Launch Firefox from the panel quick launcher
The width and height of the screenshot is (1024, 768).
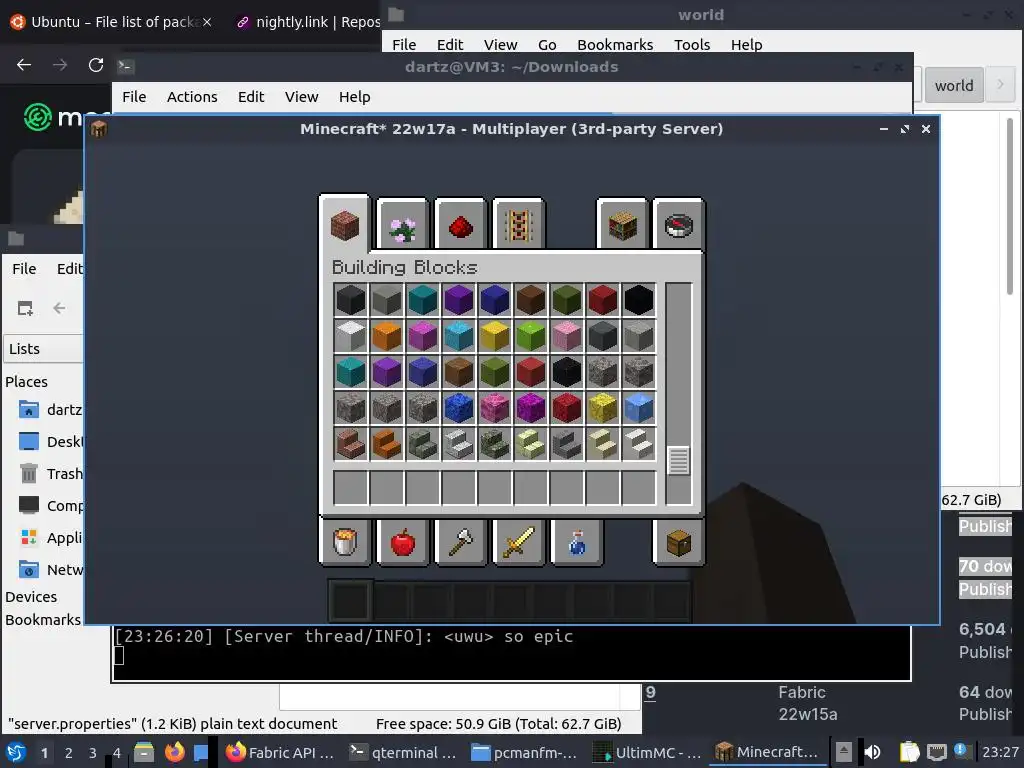tap(174, 752)
